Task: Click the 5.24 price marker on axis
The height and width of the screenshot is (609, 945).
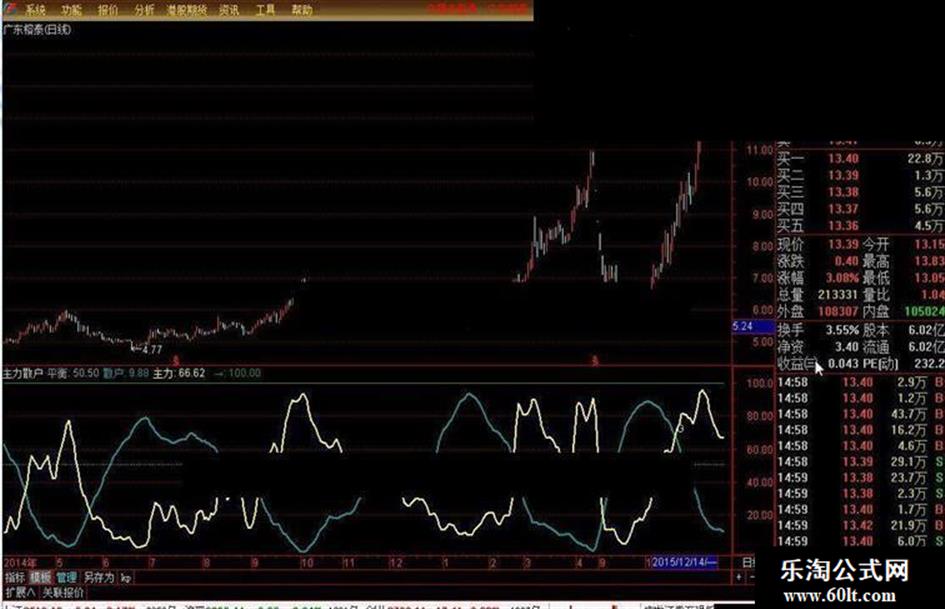Action: click(753, 326)
